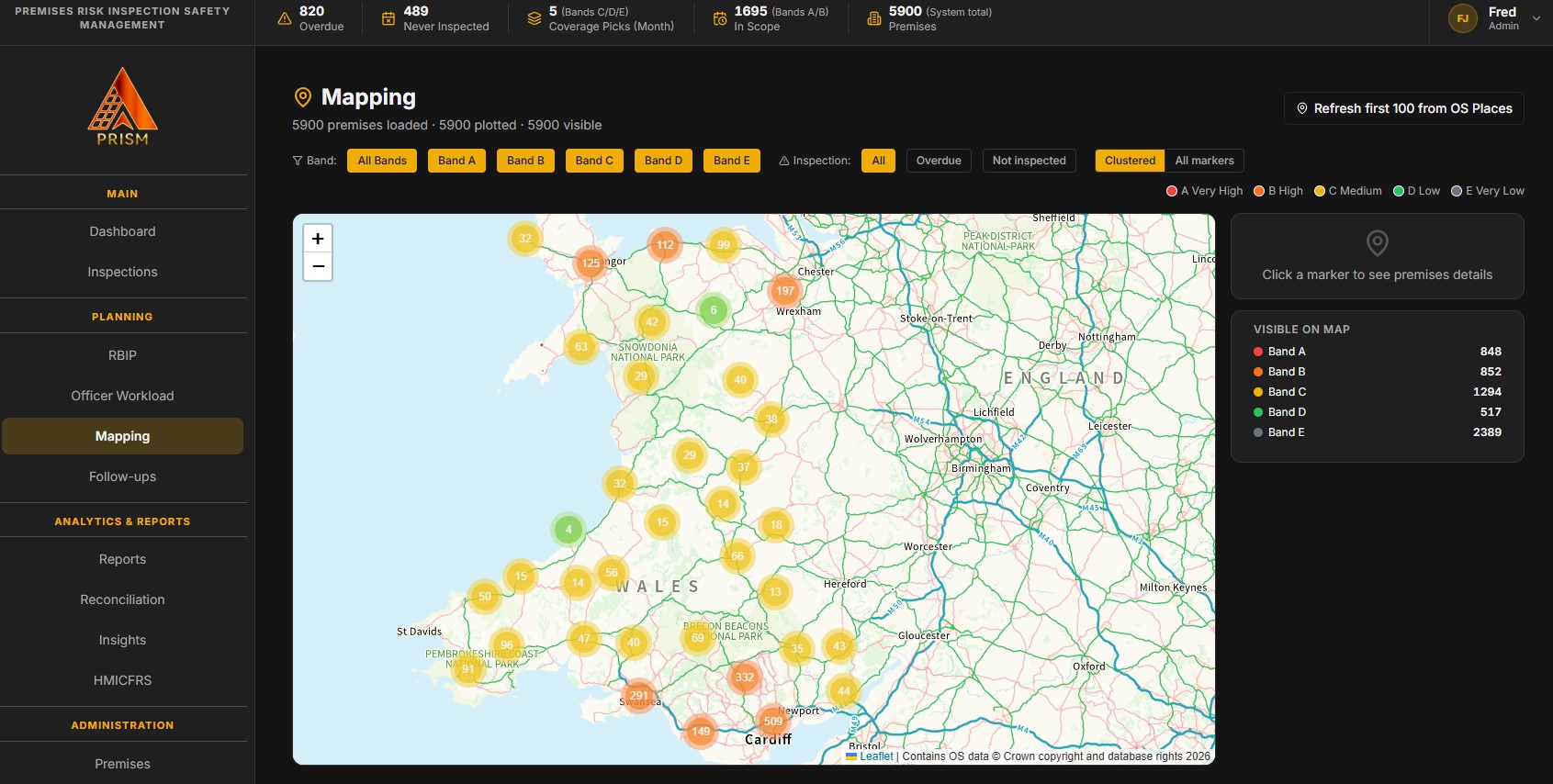Viewport: 1553px width, 784px height.
Task: Select the All inspection filter
Action: (879, 161)
